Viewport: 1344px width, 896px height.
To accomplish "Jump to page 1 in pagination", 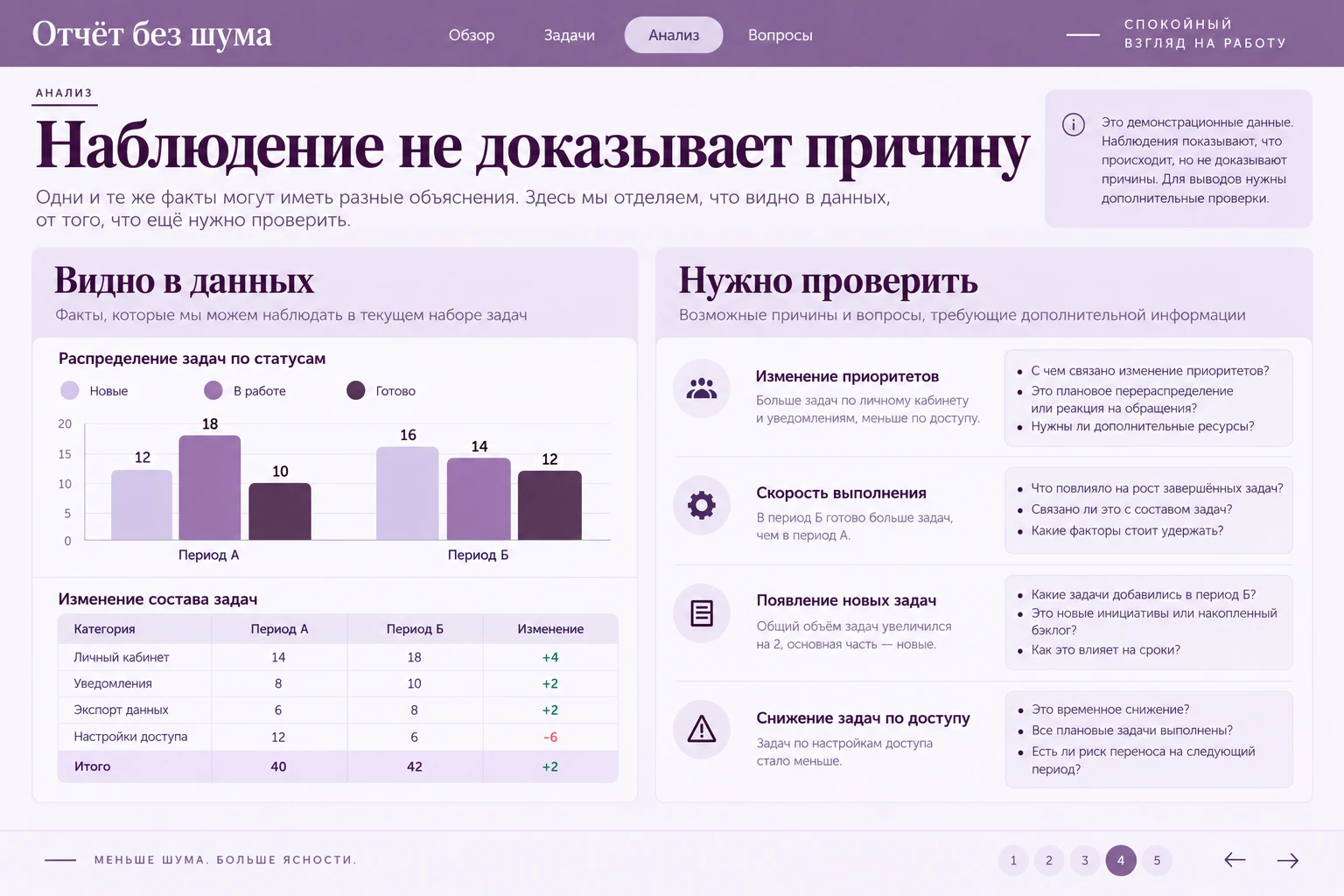I will tap(1013, 860).
